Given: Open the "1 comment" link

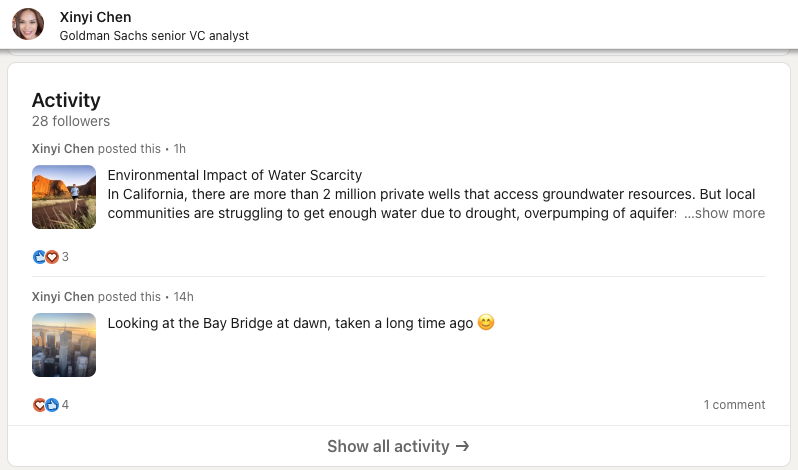Looking at the screenshot, I should (734, 405).
